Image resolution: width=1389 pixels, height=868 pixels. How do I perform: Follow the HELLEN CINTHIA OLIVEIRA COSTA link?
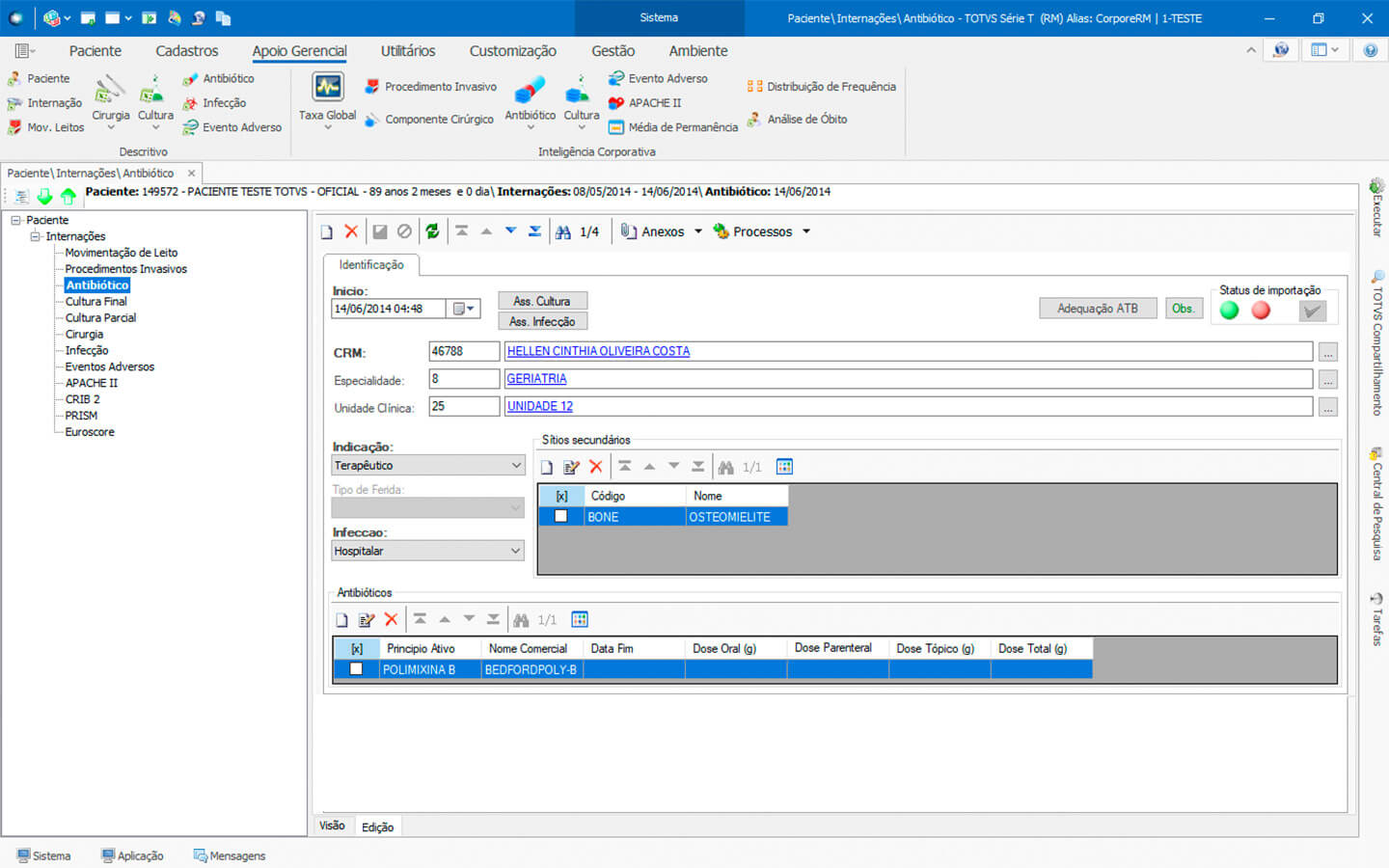(x=598, y=352)
